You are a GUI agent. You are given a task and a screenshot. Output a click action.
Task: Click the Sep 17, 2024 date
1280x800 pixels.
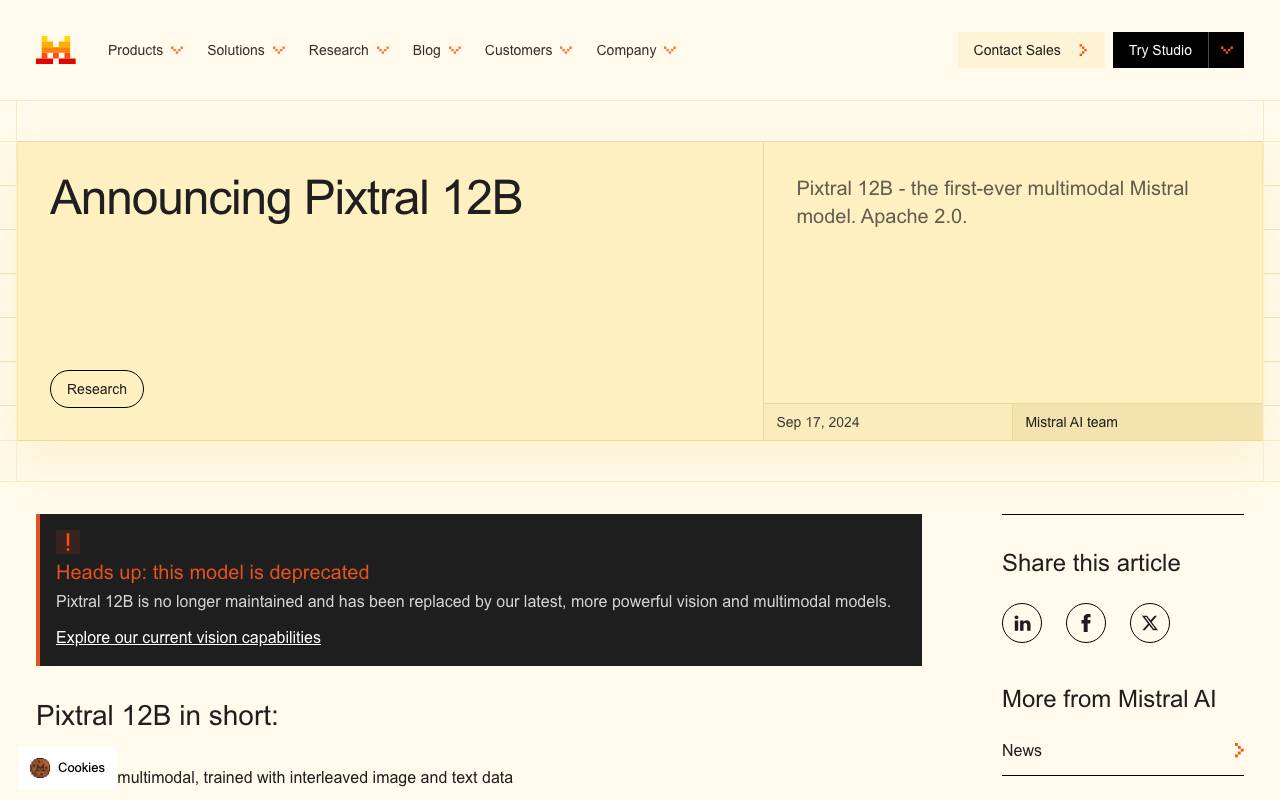(818, 422)
